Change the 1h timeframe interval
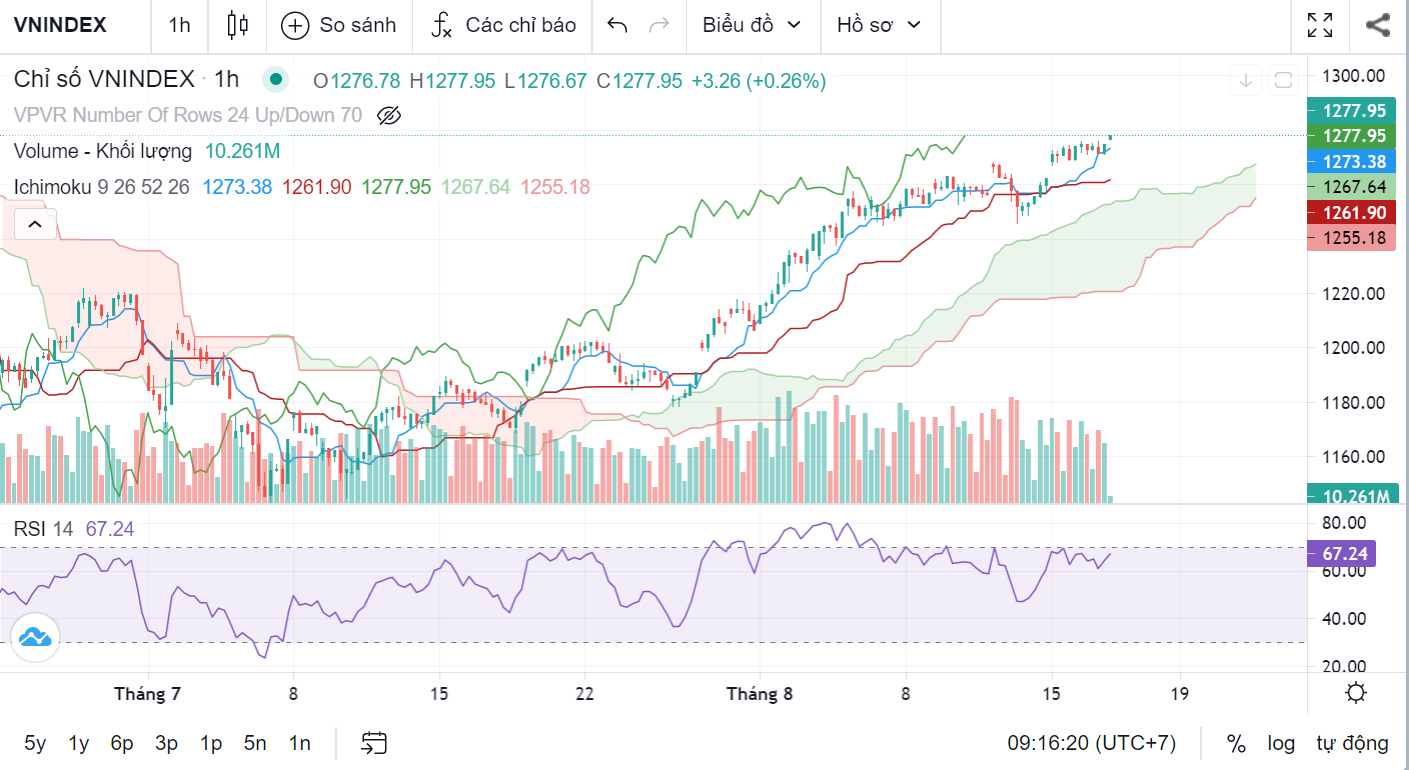Image resolution: width=1409 pixels, height=770 pixels. 179,26
